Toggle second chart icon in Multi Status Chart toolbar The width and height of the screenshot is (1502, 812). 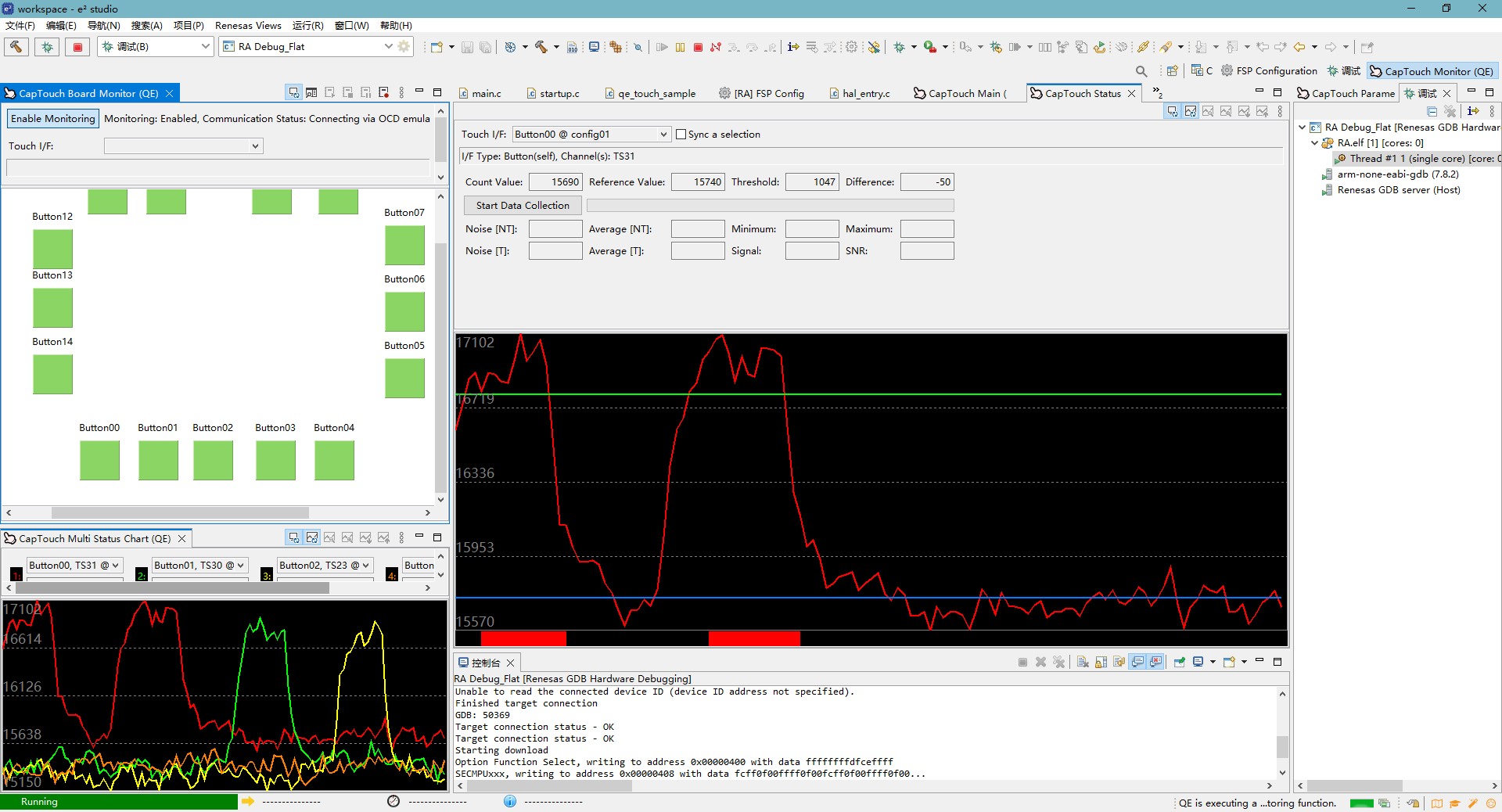pyautogui.click(x=312, y=537)
